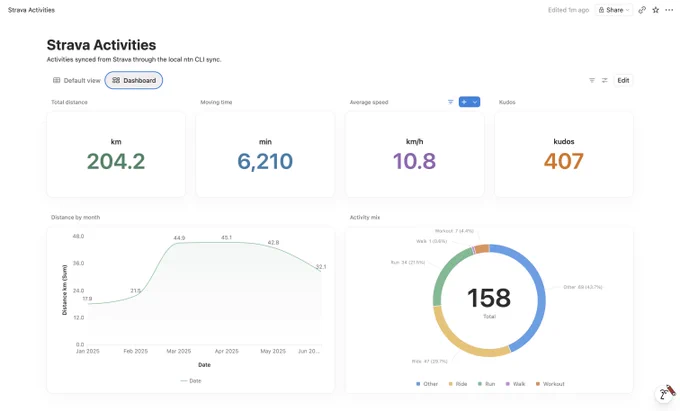Open the three-dots more options menu
This screenshot has height=411, width=680.
(669, 10)
